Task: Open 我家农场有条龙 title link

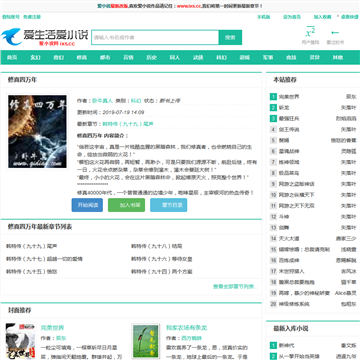Action: coord(187,328)
